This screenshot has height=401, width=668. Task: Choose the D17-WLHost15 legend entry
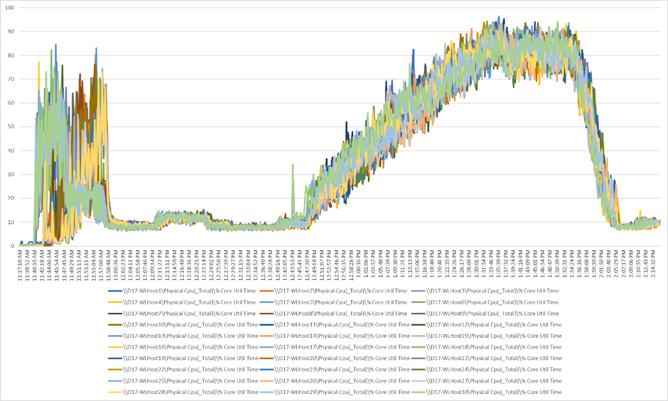click(487, 336)
